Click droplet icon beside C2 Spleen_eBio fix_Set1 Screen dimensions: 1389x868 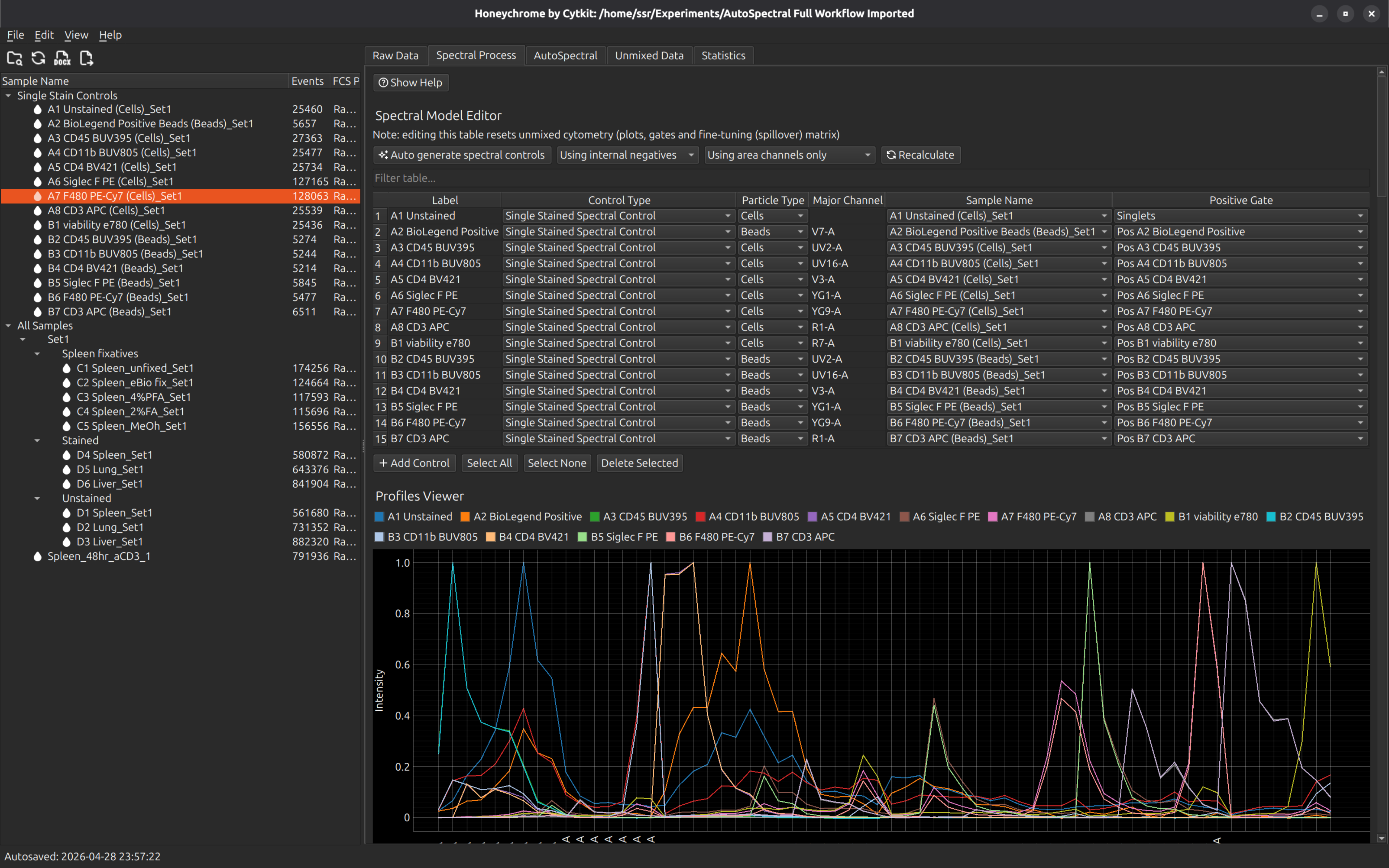point(67,382)
